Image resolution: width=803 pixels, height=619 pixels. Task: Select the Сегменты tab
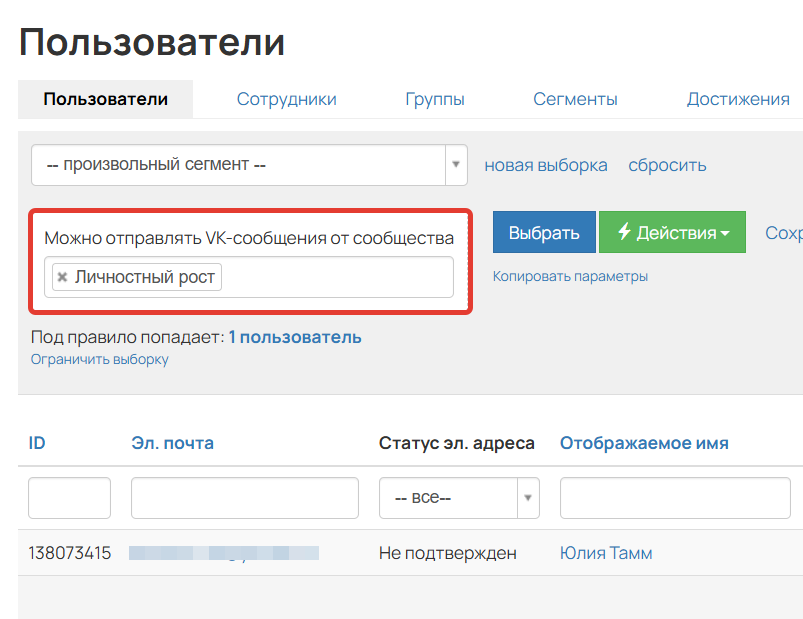(575, 99)
